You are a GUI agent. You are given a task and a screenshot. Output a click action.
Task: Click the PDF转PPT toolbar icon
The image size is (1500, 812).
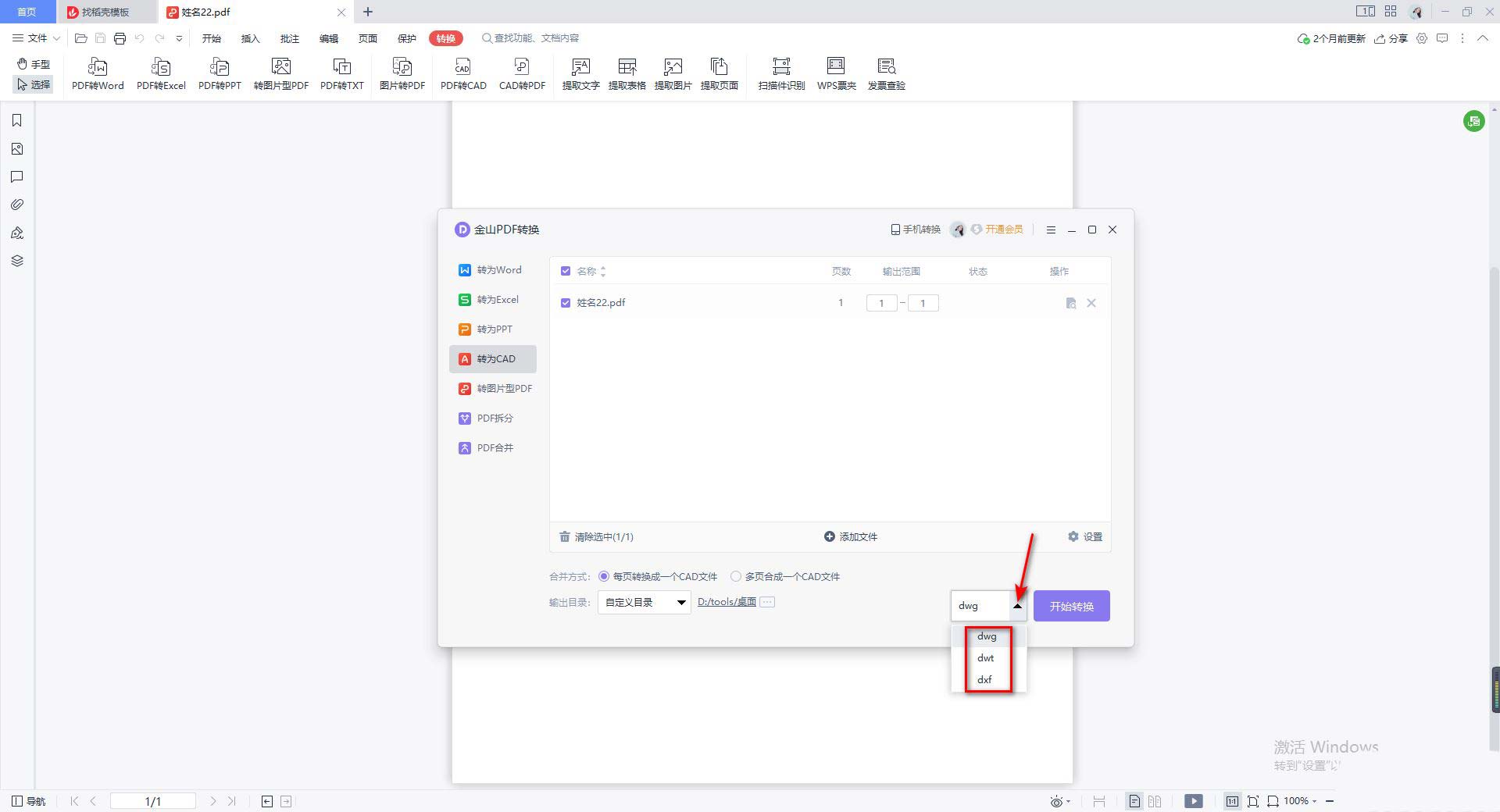[220, 74]
